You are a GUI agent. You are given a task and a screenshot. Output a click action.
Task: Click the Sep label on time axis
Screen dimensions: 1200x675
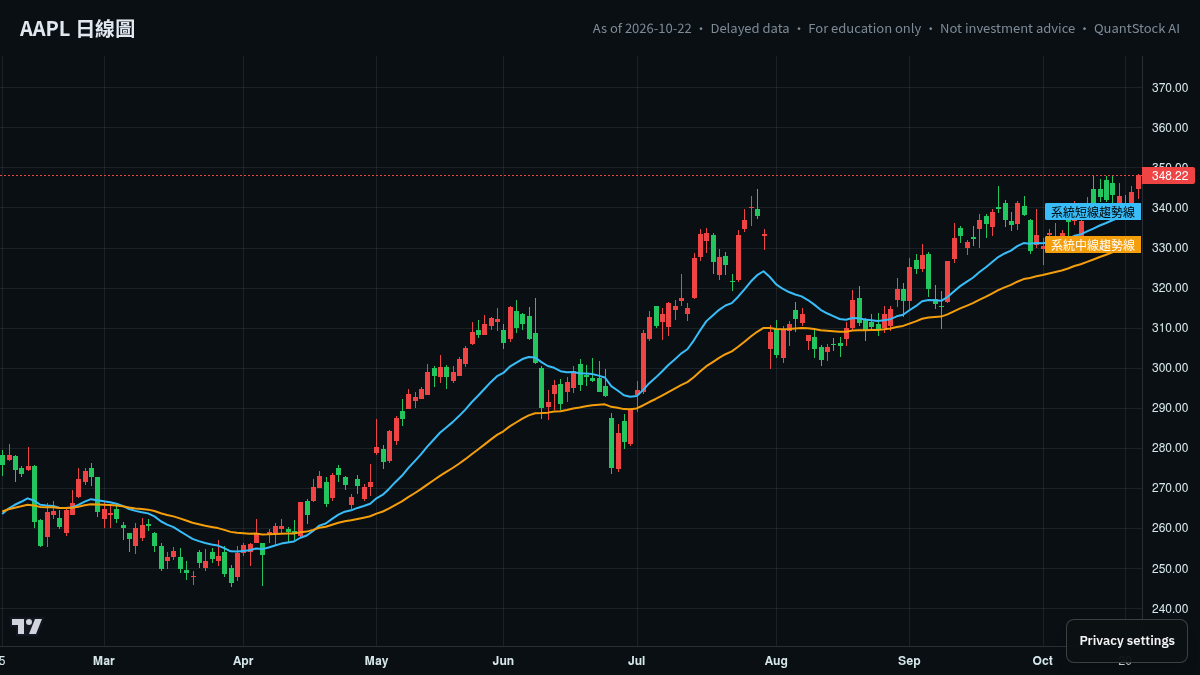[909, 661]
